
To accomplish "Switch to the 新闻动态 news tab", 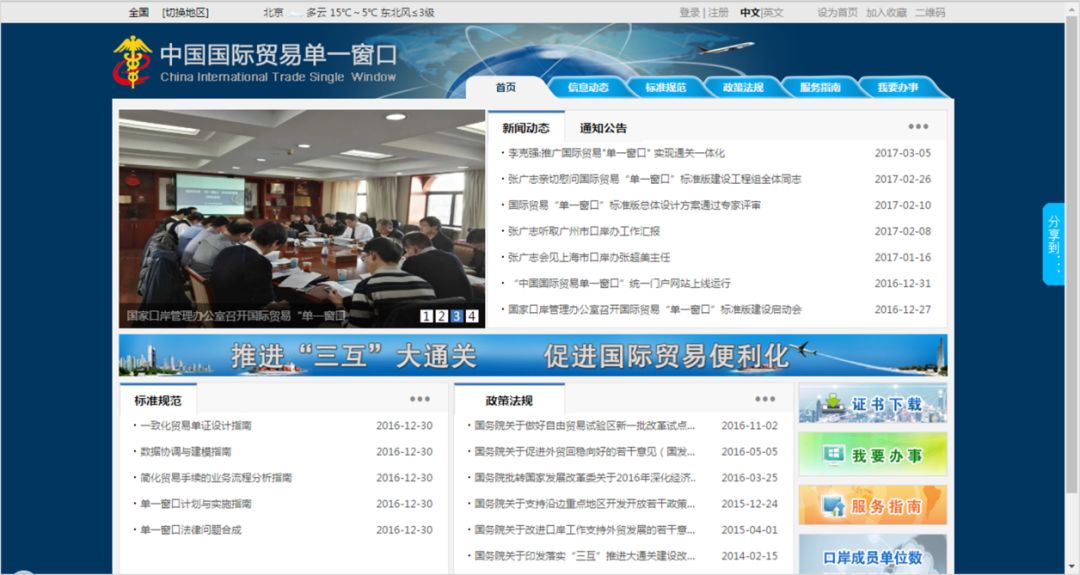I will [x=526, y=127].
